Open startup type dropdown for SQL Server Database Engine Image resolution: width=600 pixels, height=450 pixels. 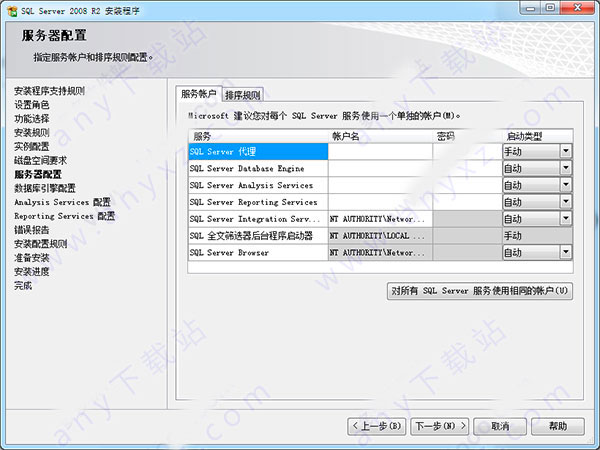[x=566, y=168]
